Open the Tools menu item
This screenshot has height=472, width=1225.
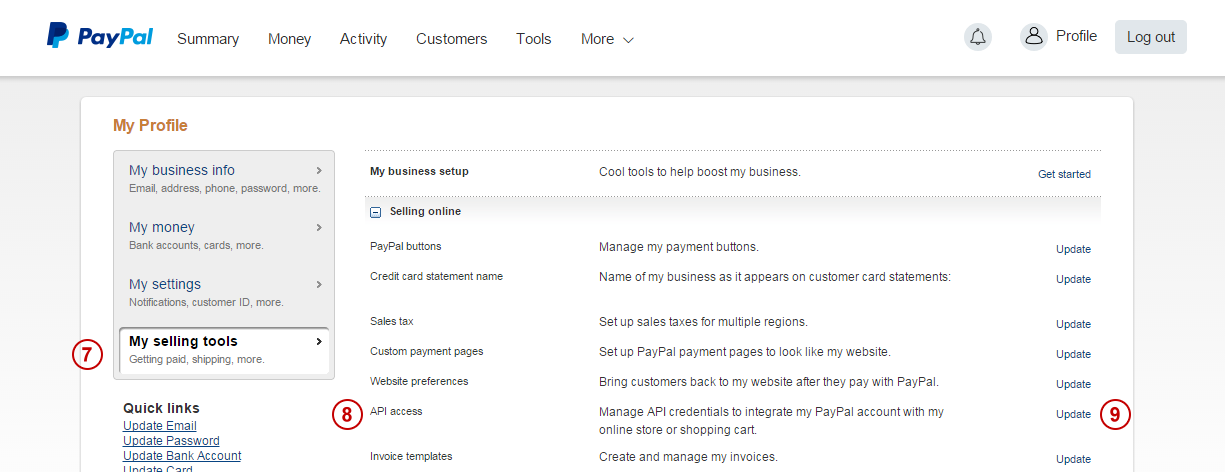pyautogui.click(x=533, y=39)
